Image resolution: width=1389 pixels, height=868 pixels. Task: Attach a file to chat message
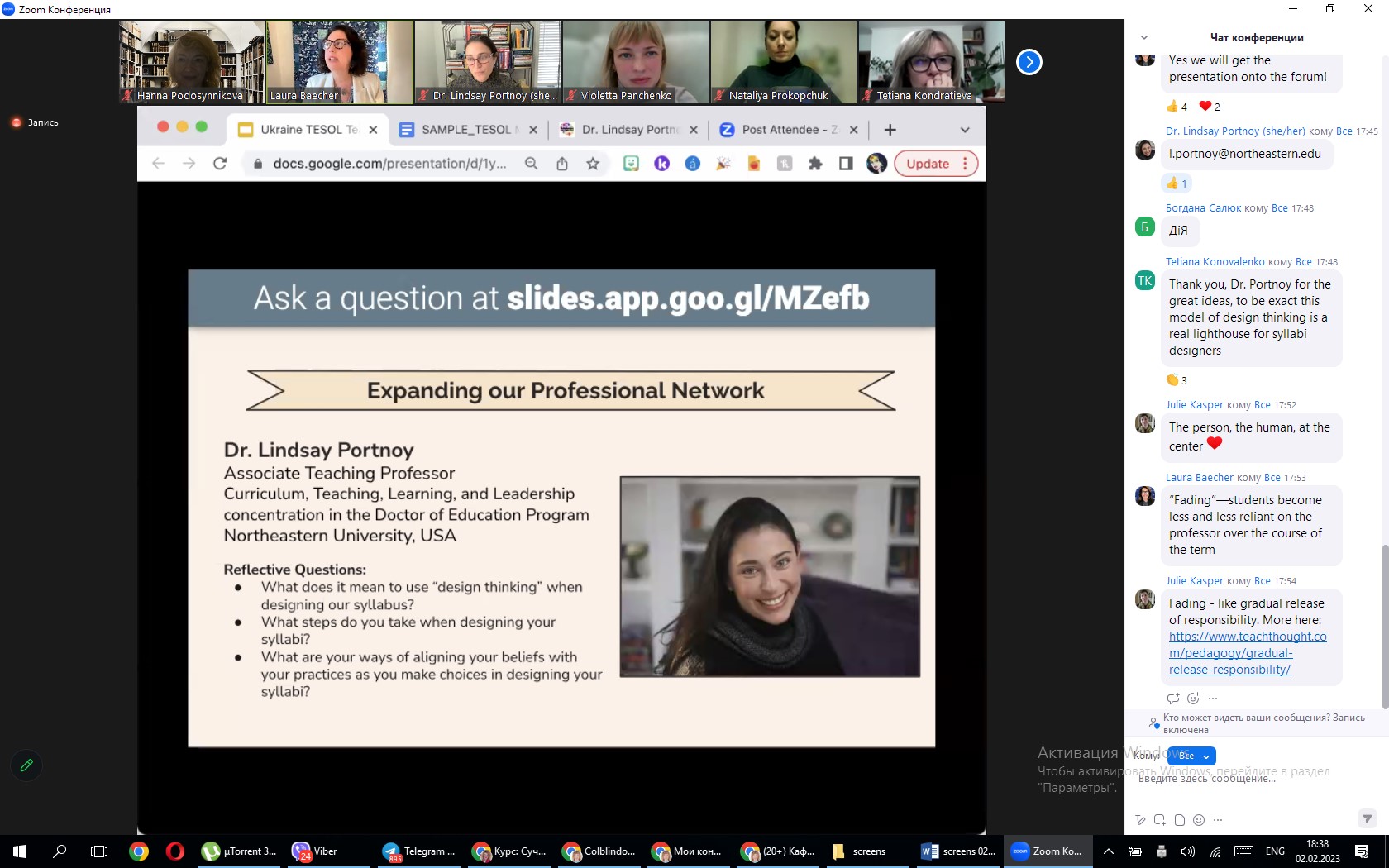(1180, 820)
